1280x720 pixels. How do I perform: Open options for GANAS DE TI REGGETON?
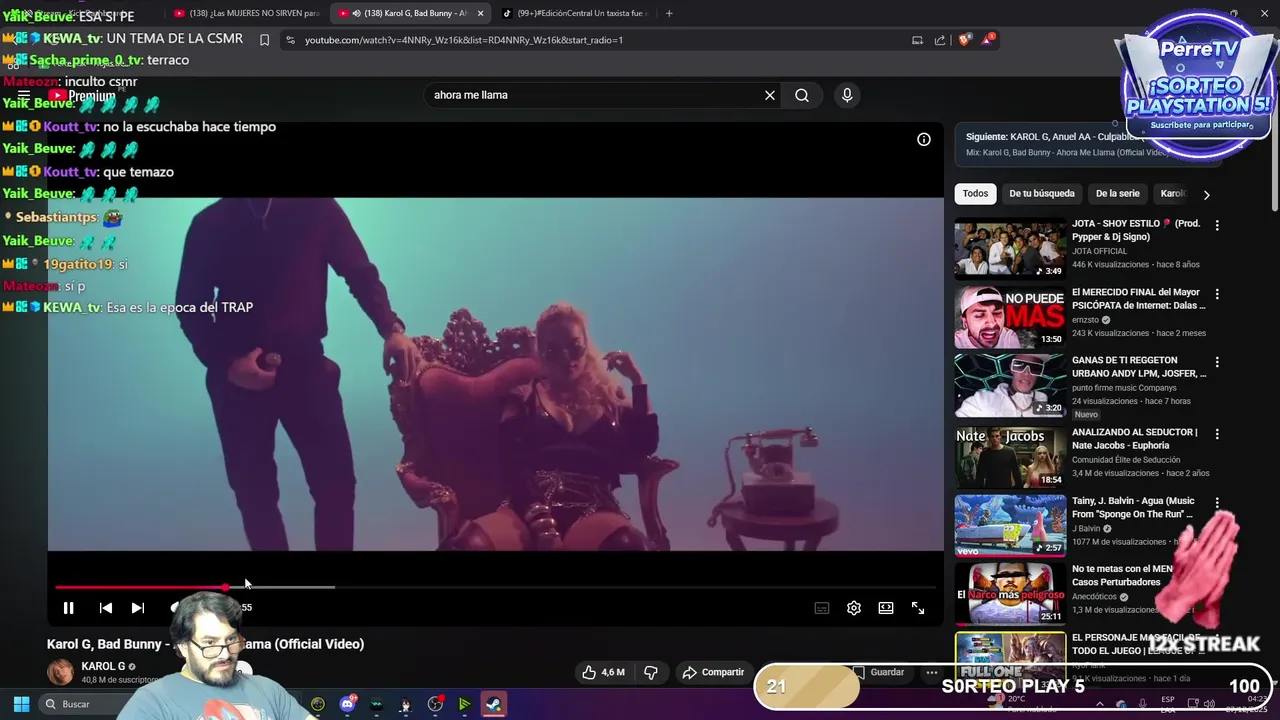coord(1217,362)
